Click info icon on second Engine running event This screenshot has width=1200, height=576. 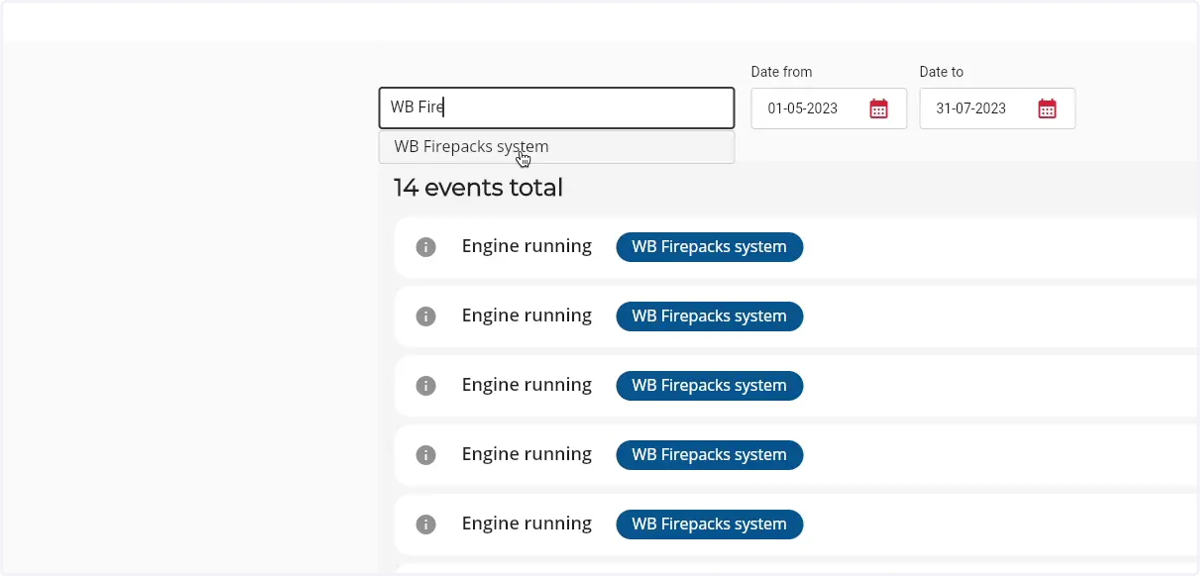426,316
